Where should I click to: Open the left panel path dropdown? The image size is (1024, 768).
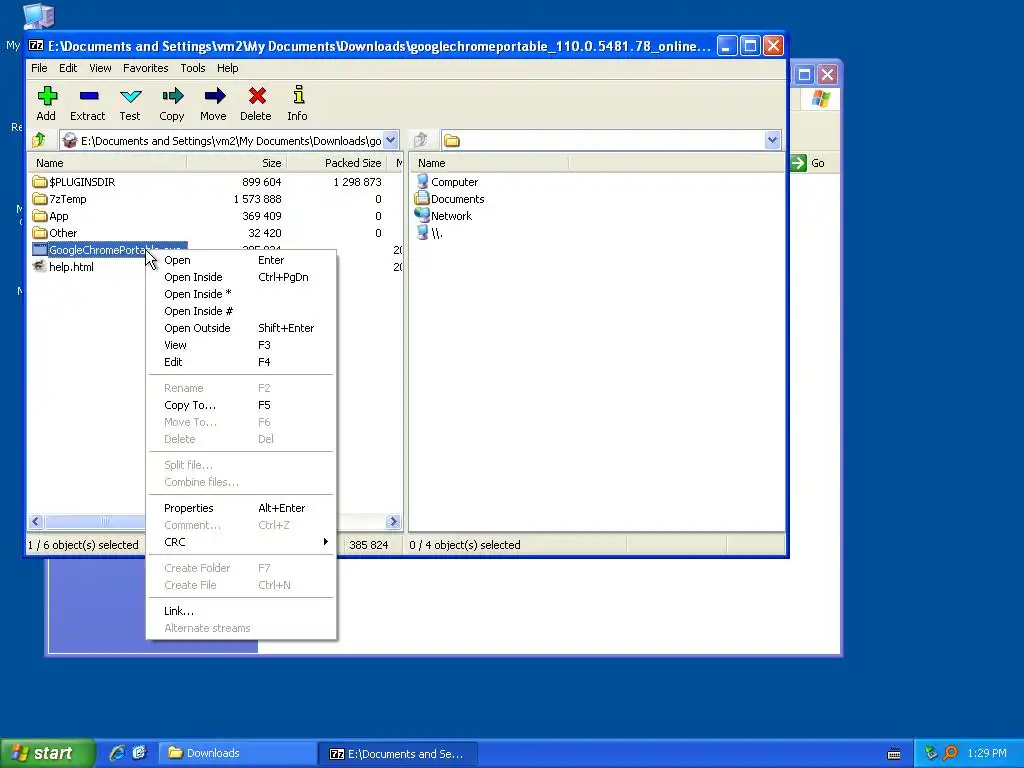tap(391, 140)
